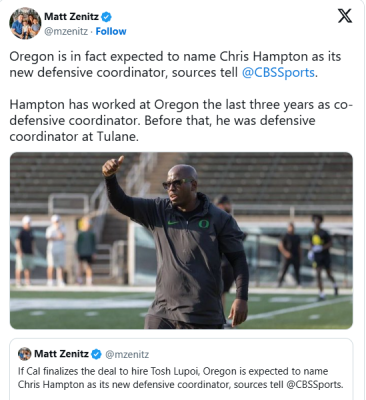The height and width of the screenshot is (400, 366).
Task: Click the players in the photo's right background
Action: 308,255
